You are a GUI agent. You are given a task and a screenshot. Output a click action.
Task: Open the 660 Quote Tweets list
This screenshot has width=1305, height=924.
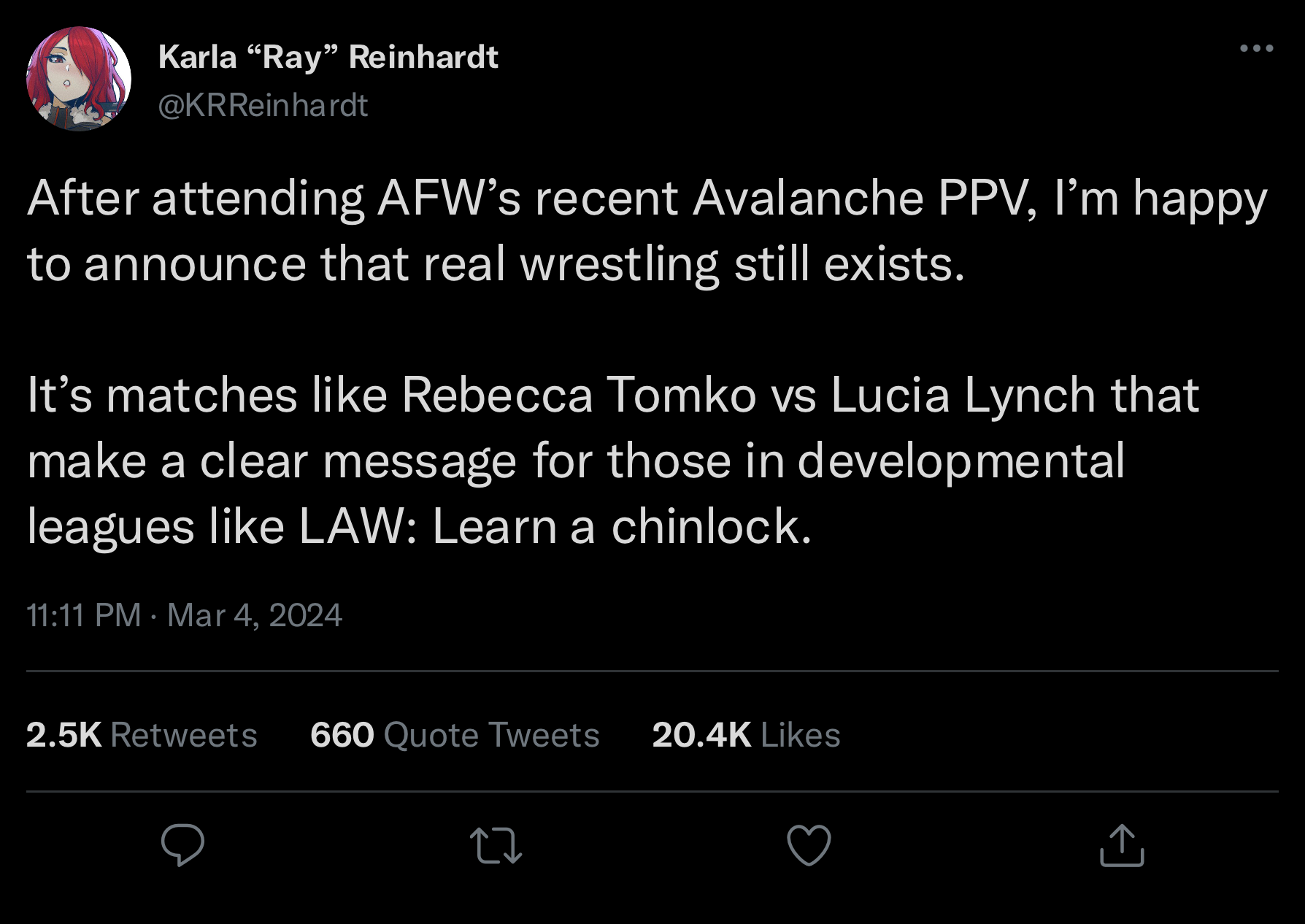point(454,734)
